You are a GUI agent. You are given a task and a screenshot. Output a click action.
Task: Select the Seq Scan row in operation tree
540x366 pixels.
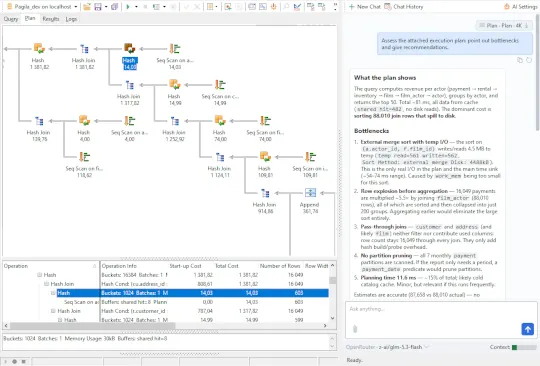point(81,302)
